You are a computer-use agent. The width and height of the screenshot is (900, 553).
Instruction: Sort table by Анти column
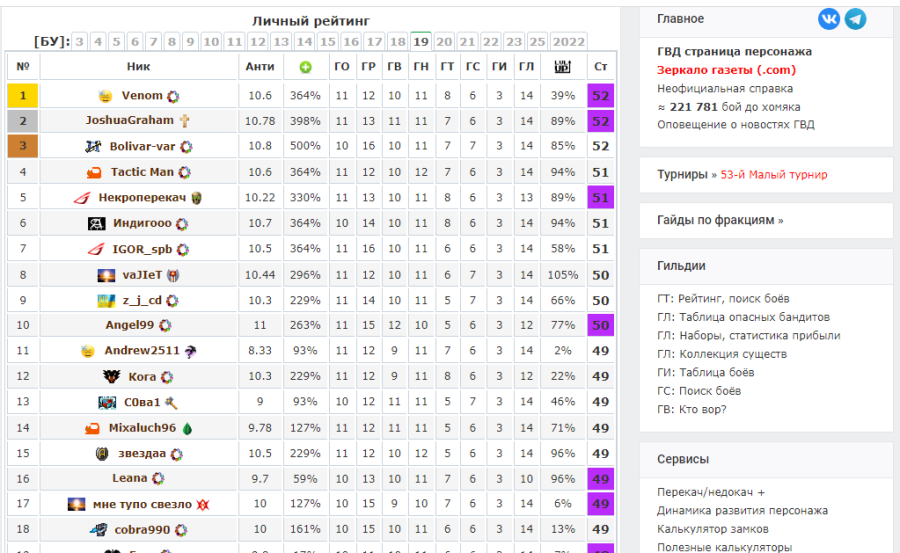pos(260,67)
